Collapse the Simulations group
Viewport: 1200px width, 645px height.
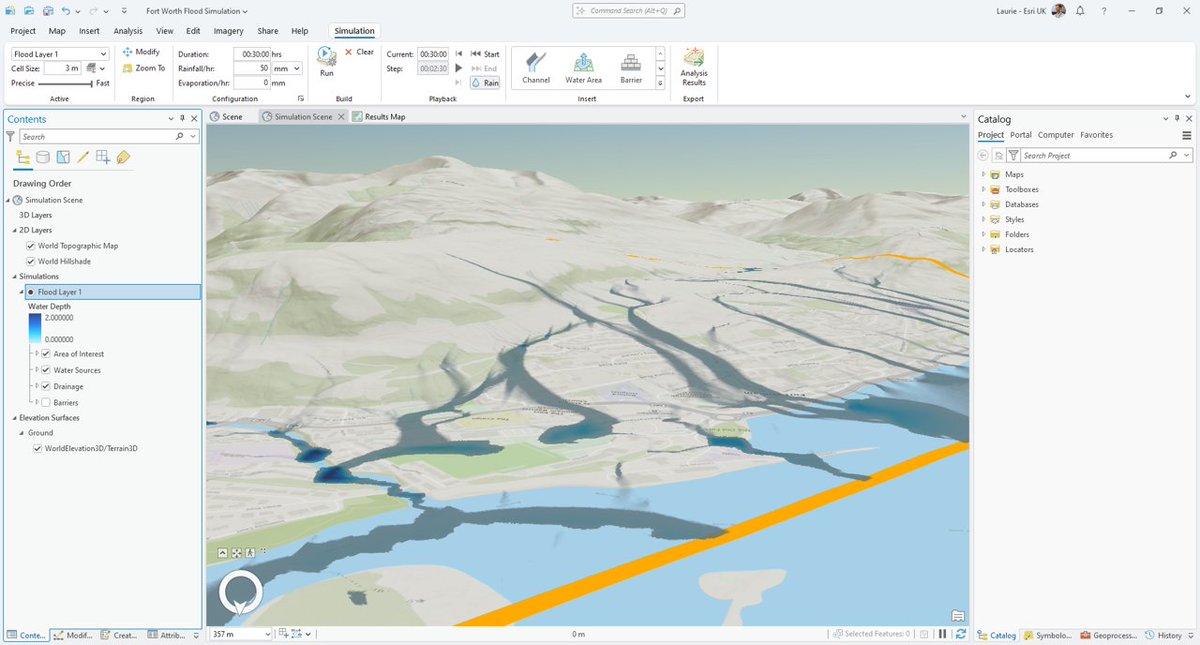tap(14, 276)
